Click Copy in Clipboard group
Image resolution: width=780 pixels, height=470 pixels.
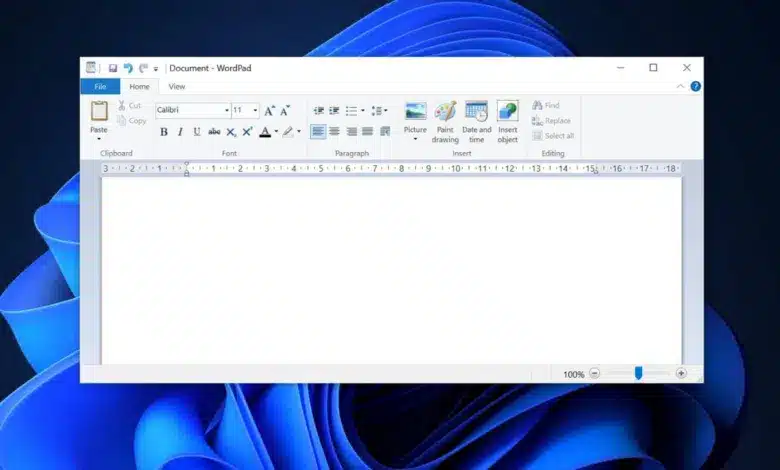tap(132, 120)
